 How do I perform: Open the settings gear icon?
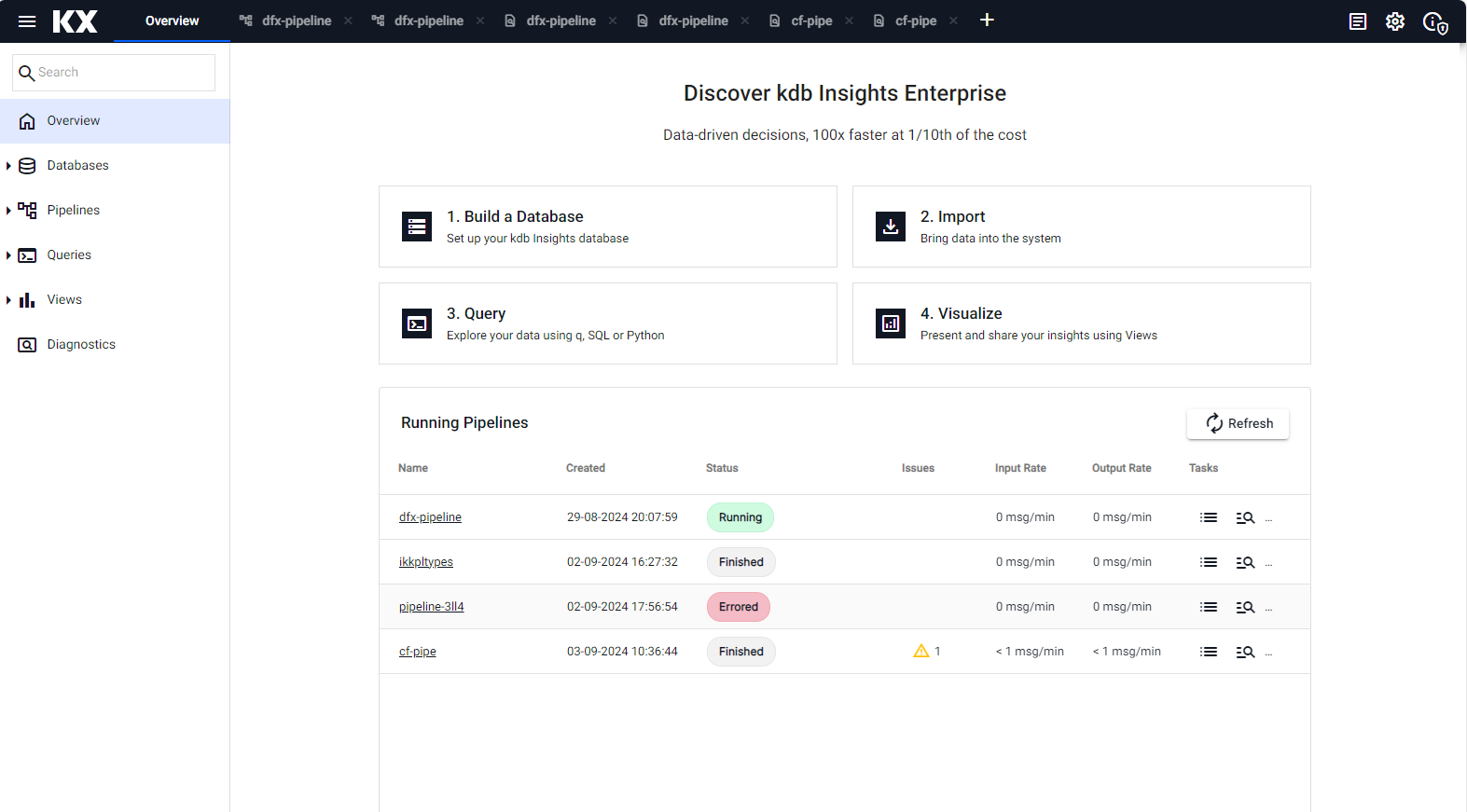pyautogui.click(x=1395, y=21)
